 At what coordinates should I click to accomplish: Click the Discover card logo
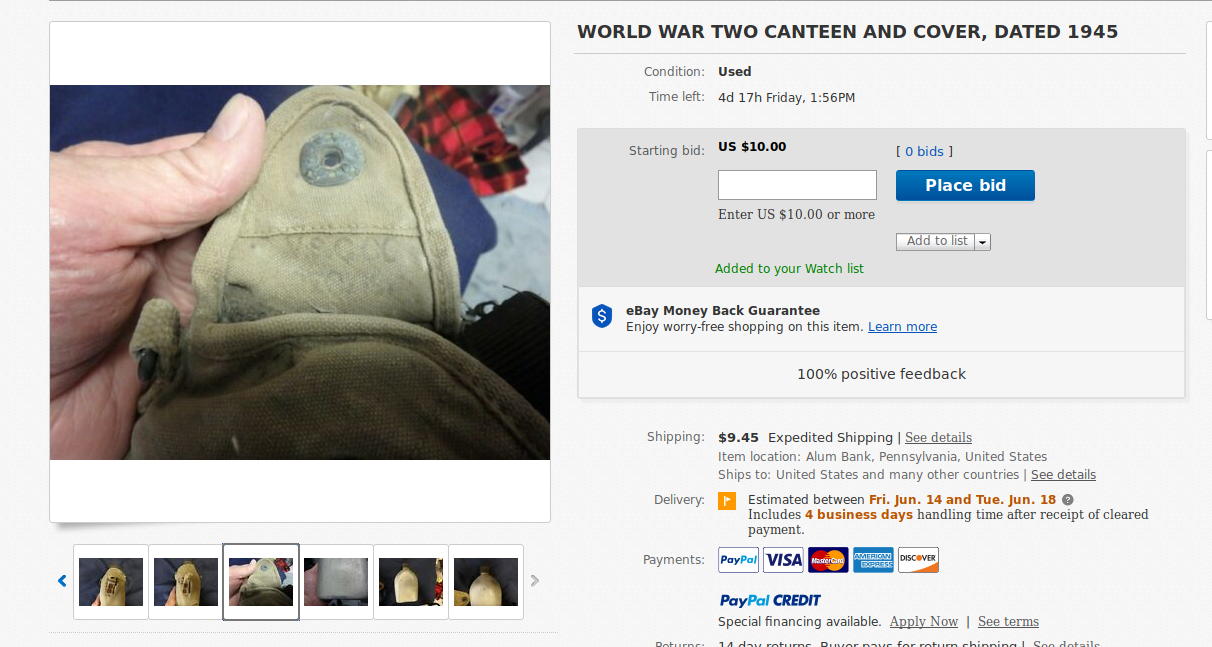pyautogui.click(x=918, y=560)
